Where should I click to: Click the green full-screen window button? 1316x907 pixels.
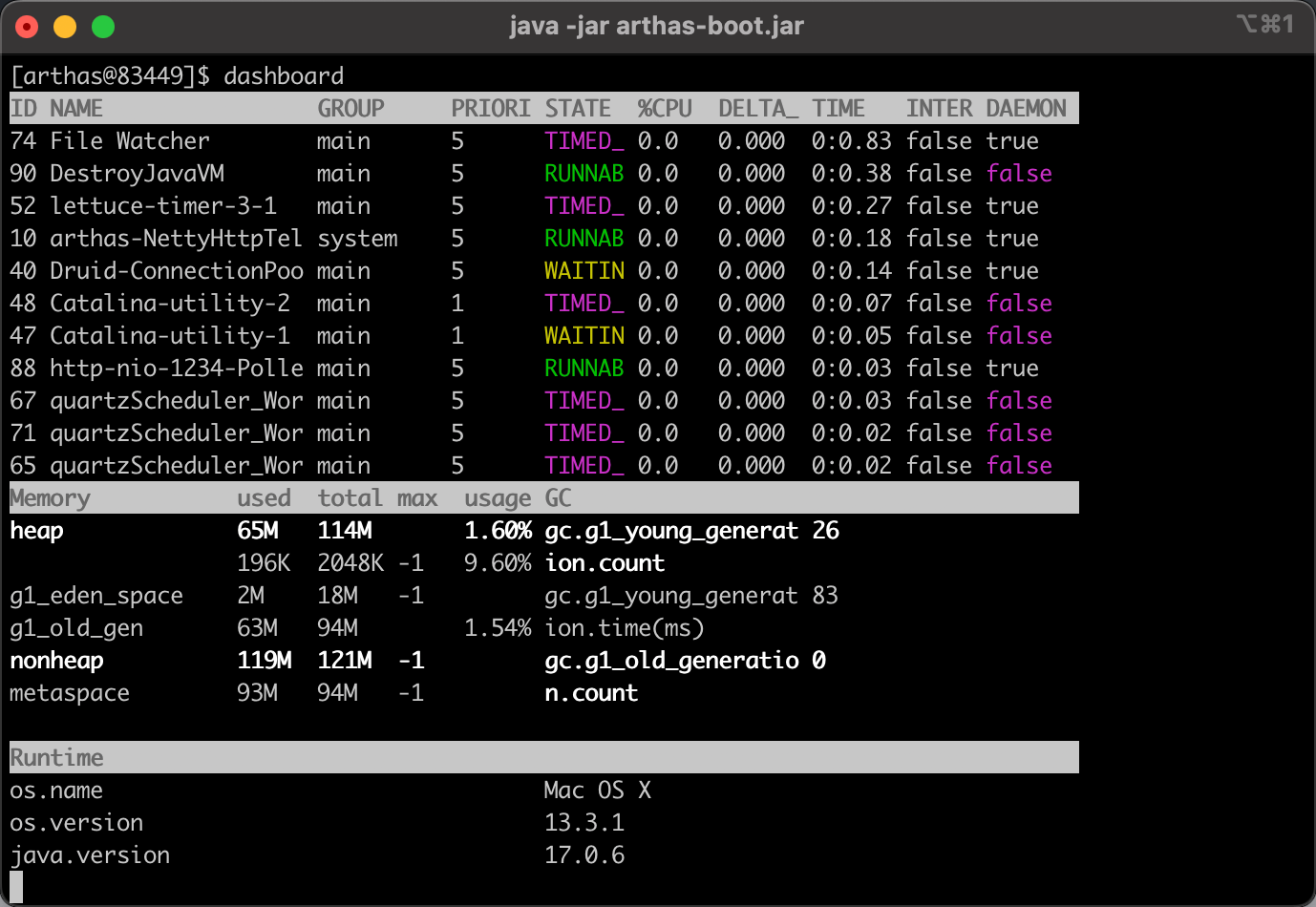click(x=103, y=27)
